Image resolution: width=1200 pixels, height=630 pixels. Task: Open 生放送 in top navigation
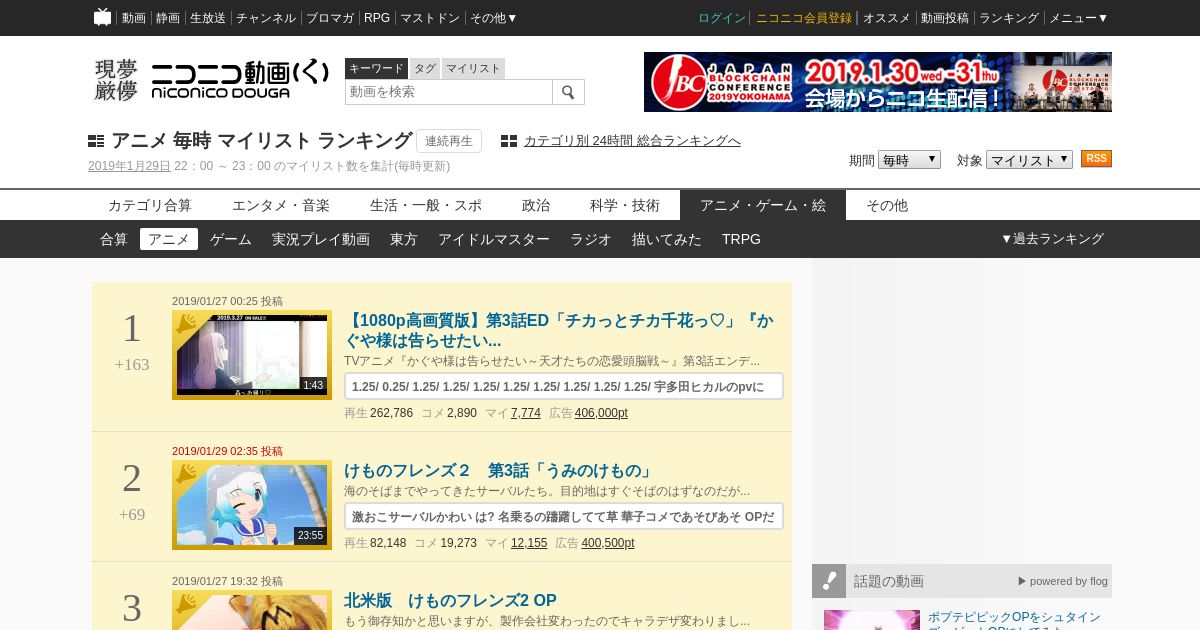(208, 18)
